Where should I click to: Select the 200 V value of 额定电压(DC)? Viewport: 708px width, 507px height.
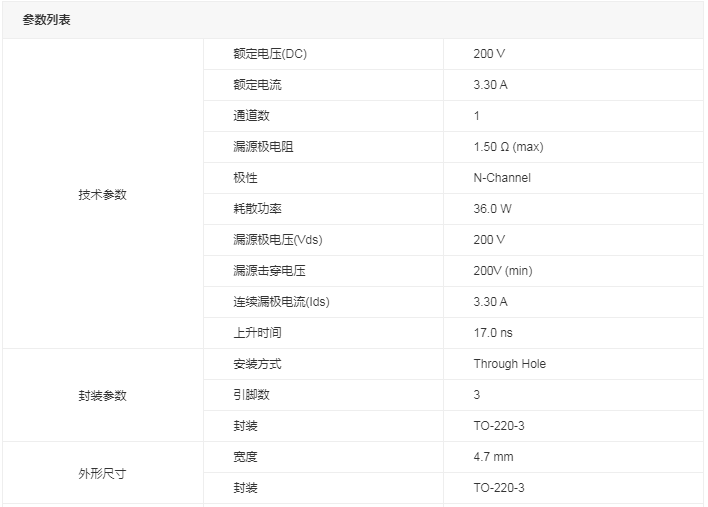click(489, 54)
